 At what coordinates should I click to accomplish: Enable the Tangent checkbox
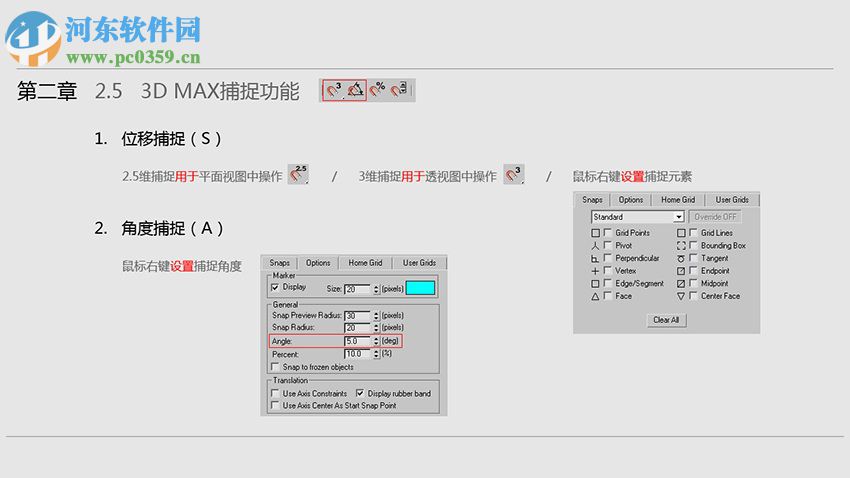click(693, 258)
